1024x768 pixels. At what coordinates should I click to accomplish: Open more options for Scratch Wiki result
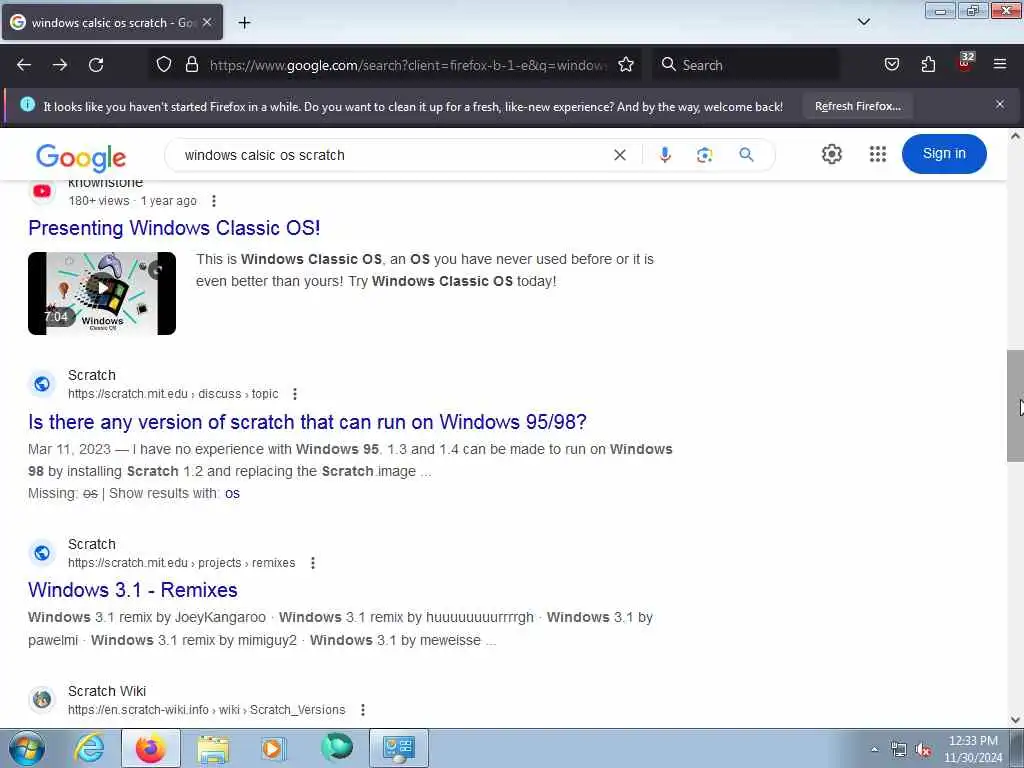pos(362,710)
